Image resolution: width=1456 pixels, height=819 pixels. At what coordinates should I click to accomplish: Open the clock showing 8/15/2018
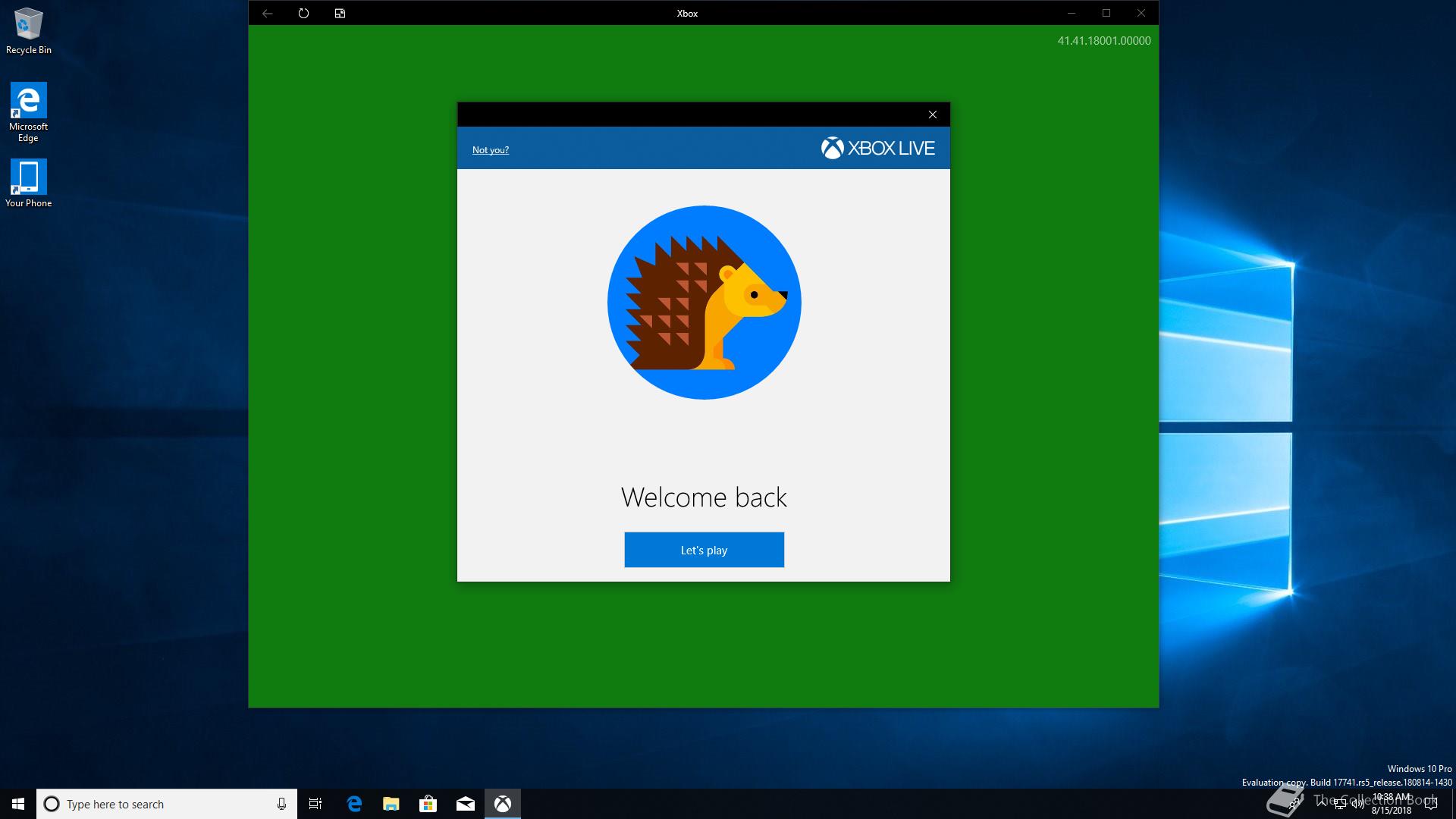[1392, 804]
